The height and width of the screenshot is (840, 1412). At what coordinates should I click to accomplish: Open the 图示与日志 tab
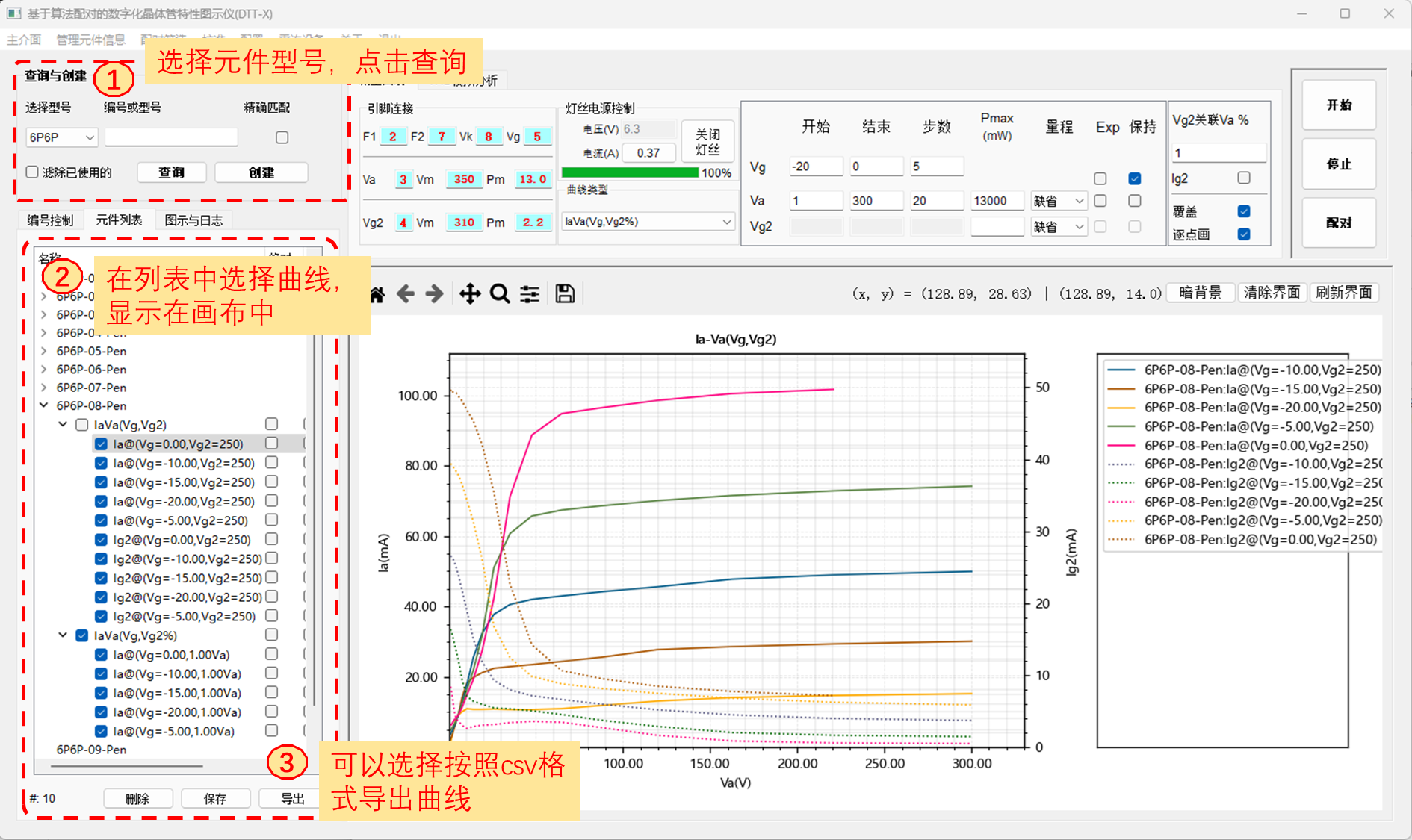(x=193, y=220)
